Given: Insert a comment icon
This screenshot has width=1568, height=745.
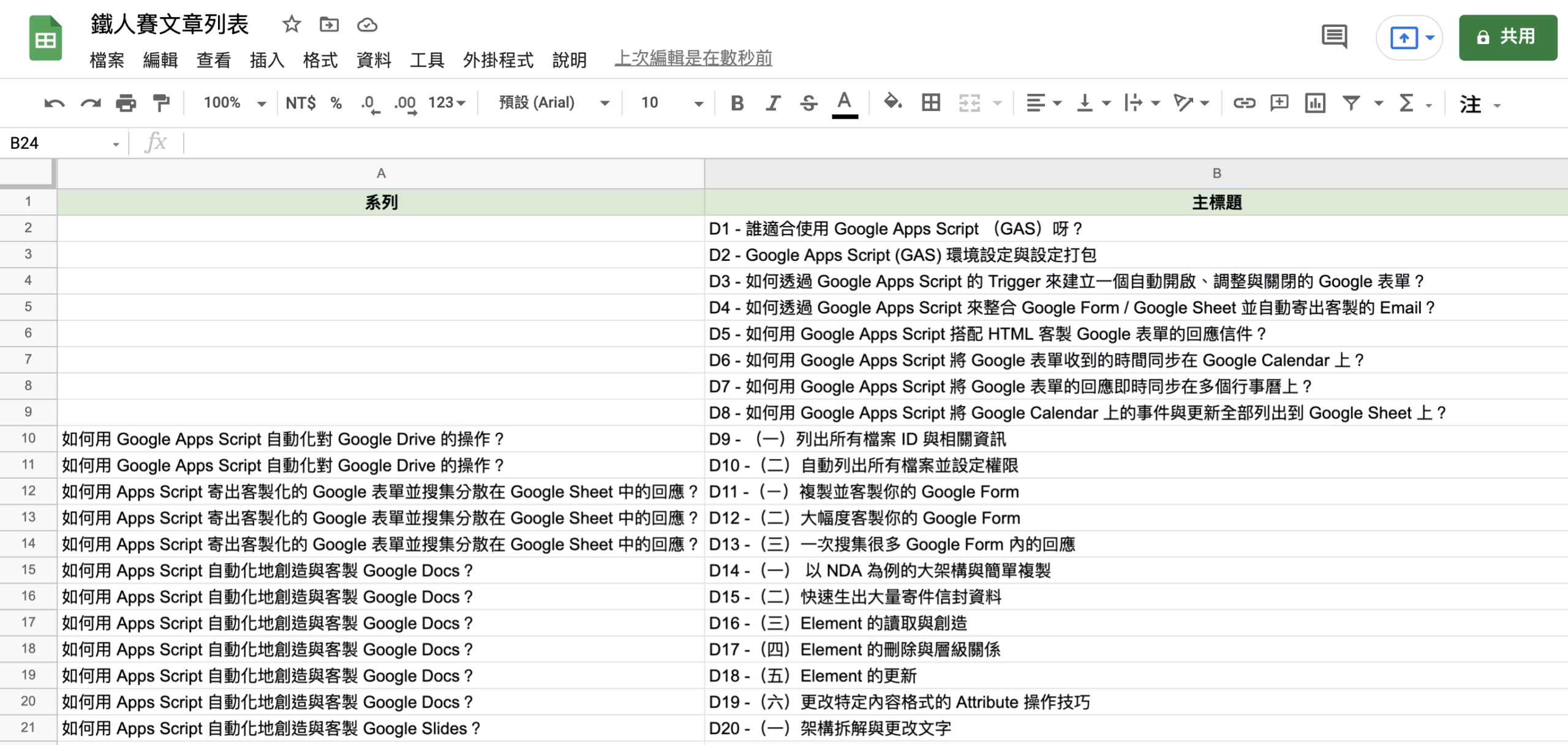Looking at the screenshot, I should pos(1280,103).
